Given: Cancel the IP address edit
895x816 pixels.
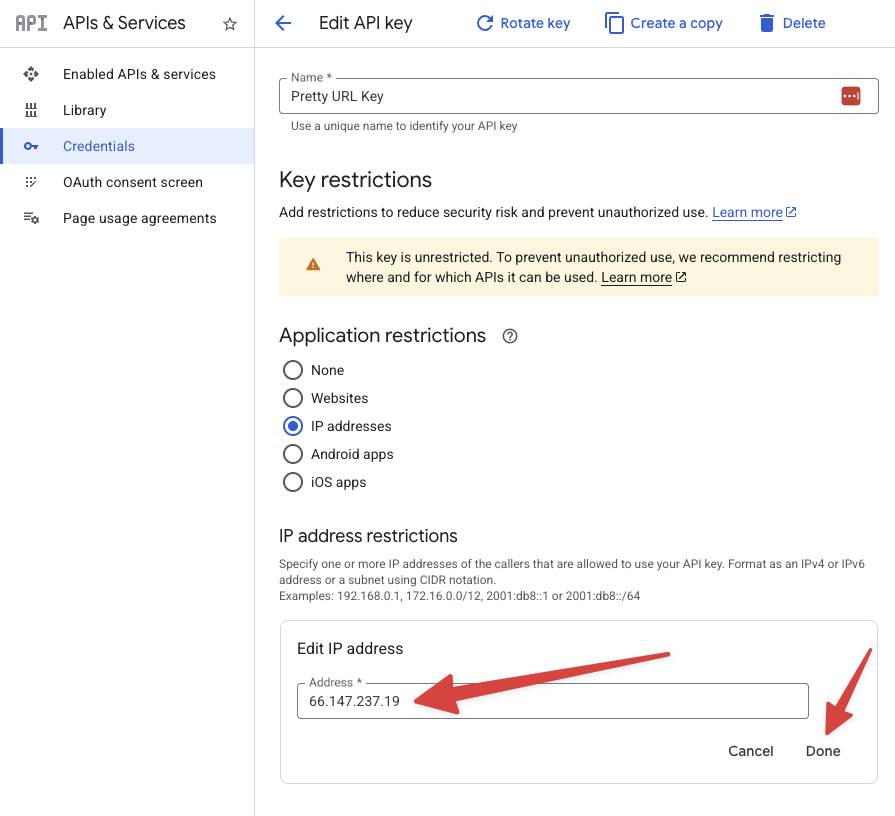Looking at the screenshot, I should click(751, 751).
